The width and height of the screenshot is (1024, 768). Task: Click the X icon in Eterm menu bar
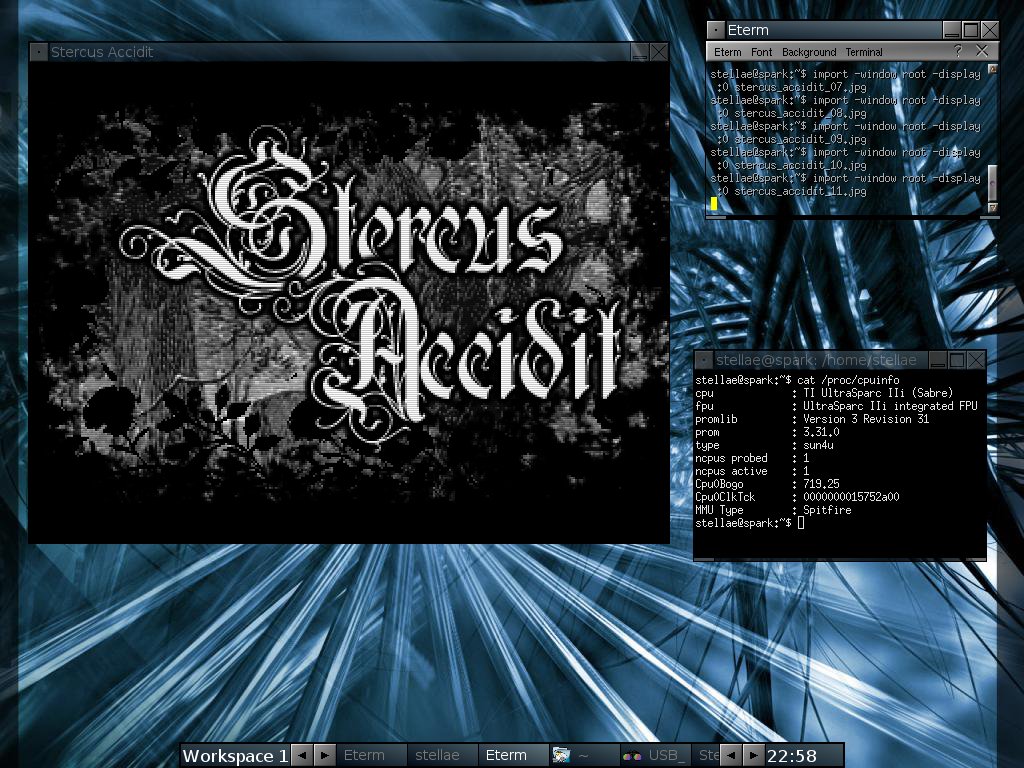982,51
